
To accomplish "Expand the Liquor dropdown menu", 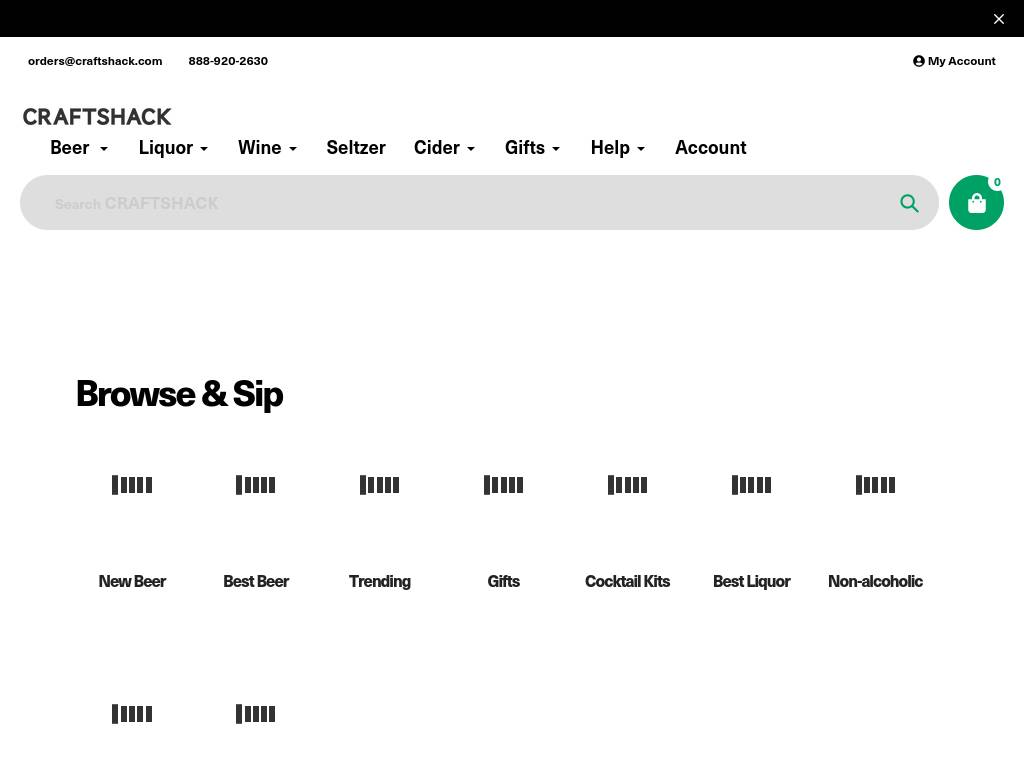I will pos(173,147).
